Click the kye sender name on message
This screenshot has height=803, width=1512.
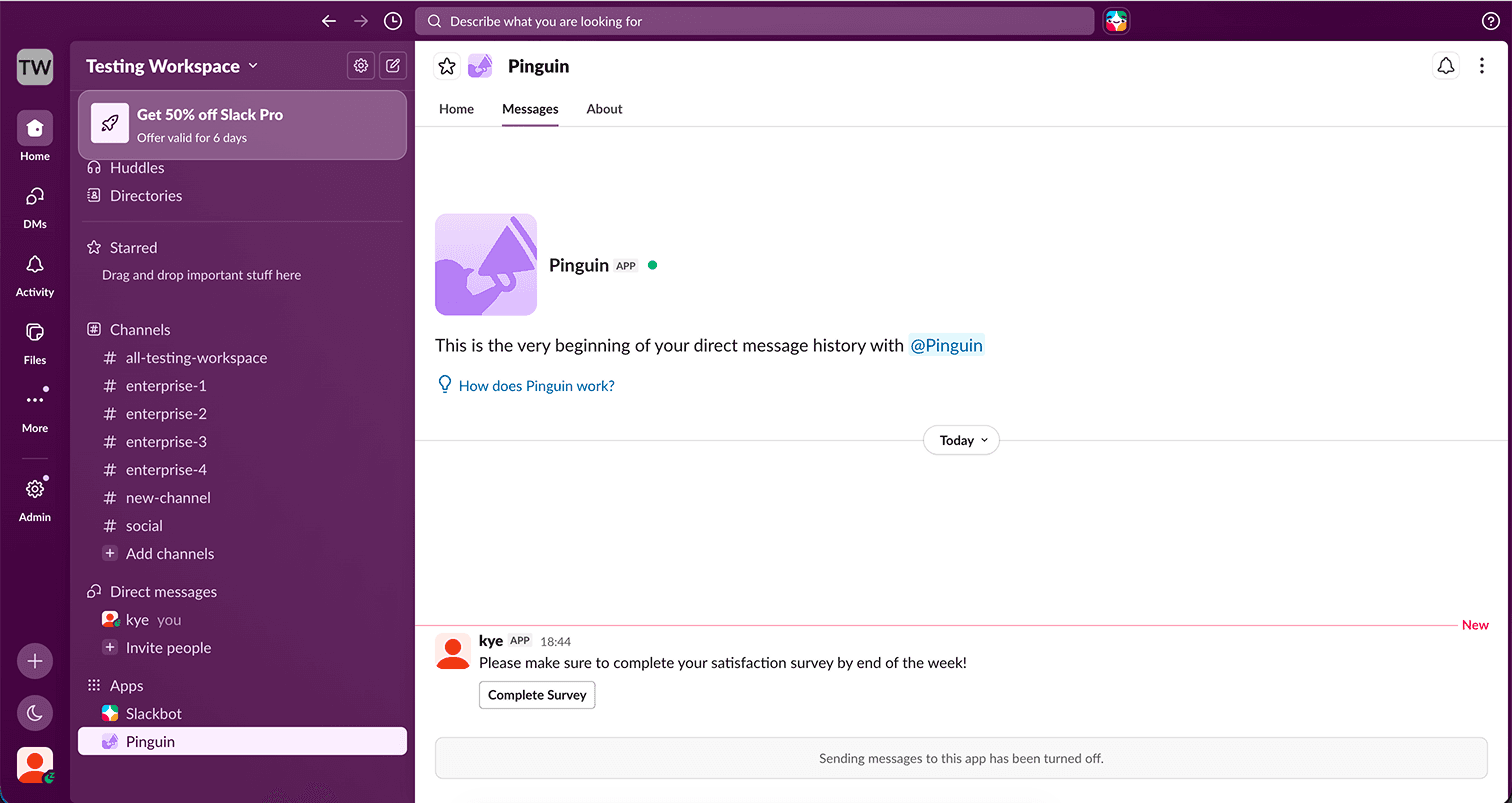[x=491, y=641]
